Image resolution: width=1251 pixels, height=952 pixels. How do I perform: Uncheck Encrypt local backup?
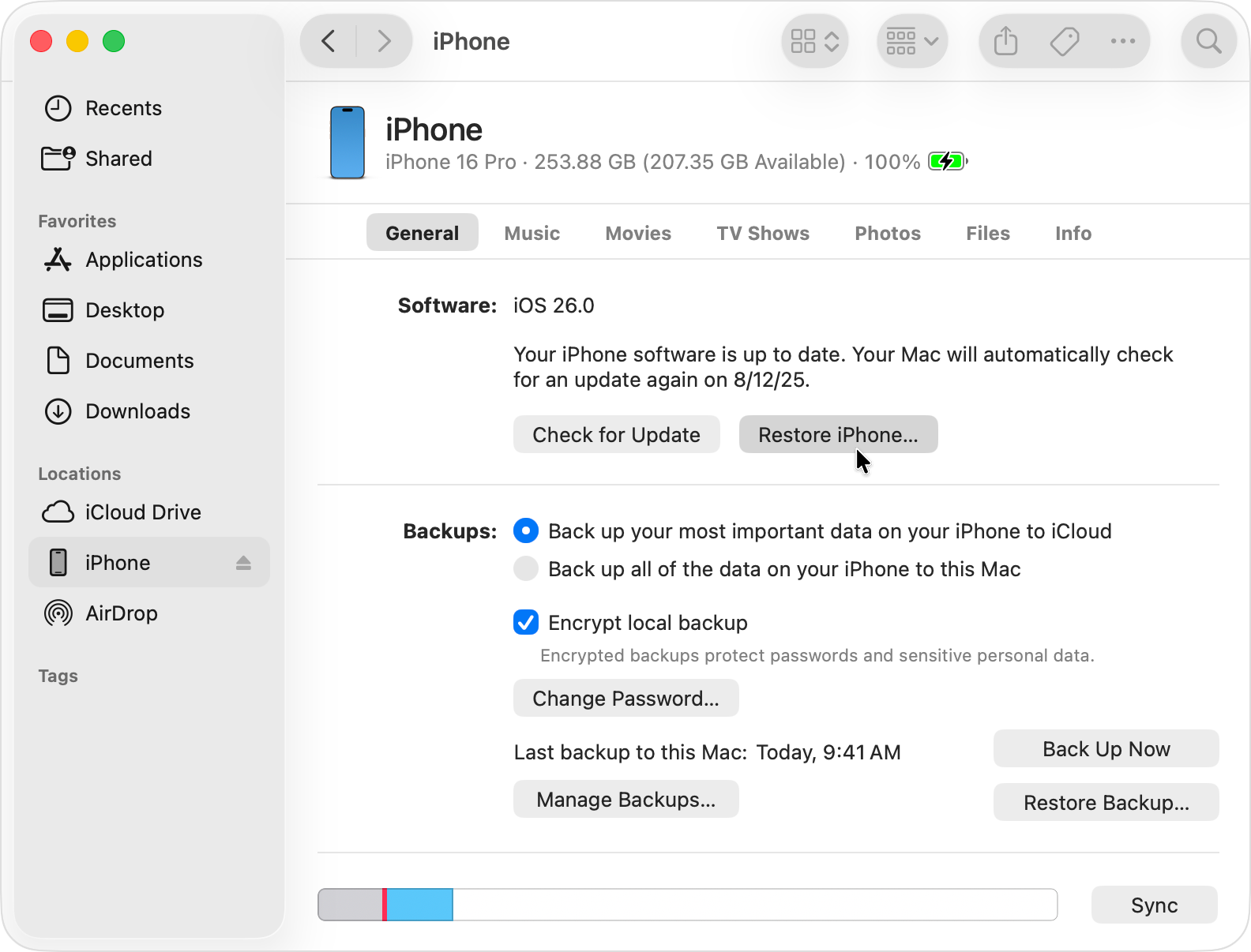point(526,623)
